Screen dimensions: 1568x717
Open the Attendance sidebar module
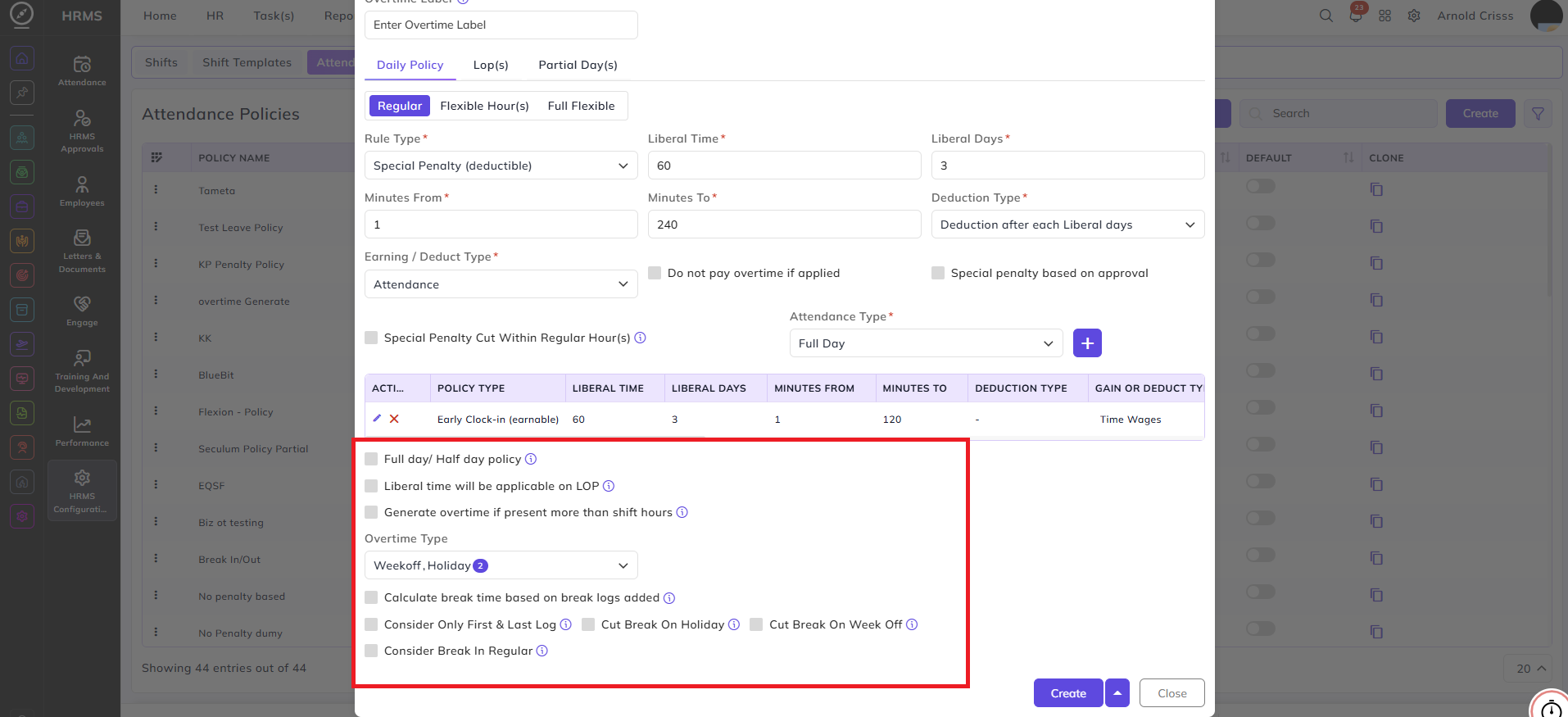[x=82, y=70]
